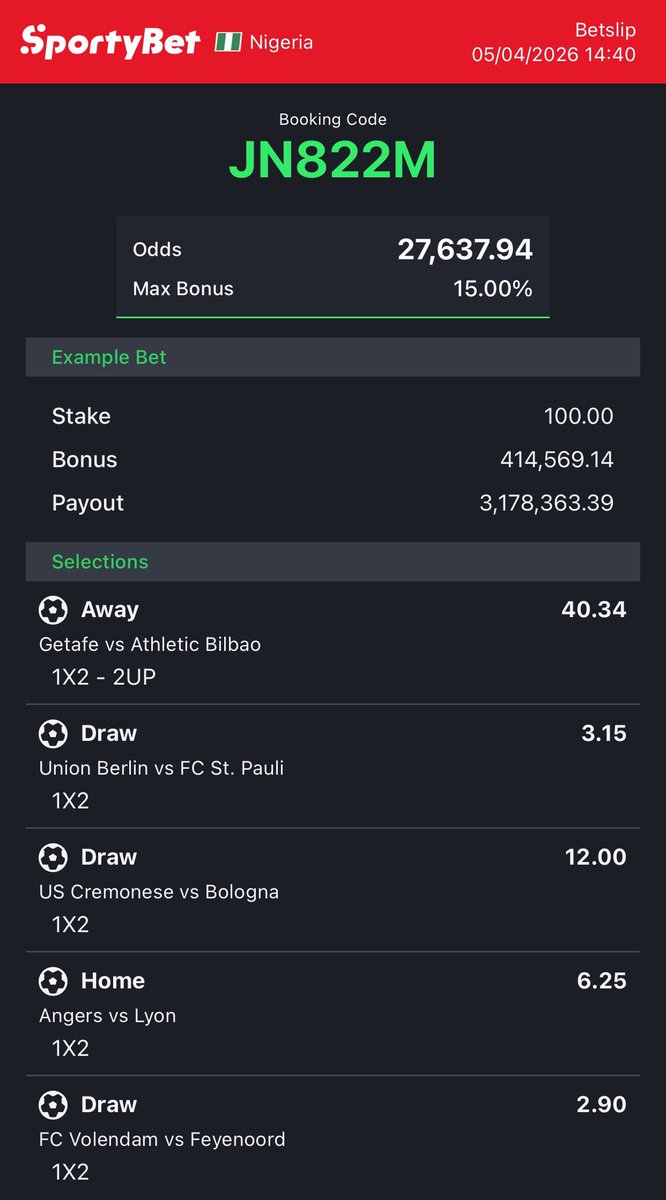This screenshot has height=1200, width=666.
Task: Click soccer ball icon for FC Volendam match
Action: click(53, 1105)
